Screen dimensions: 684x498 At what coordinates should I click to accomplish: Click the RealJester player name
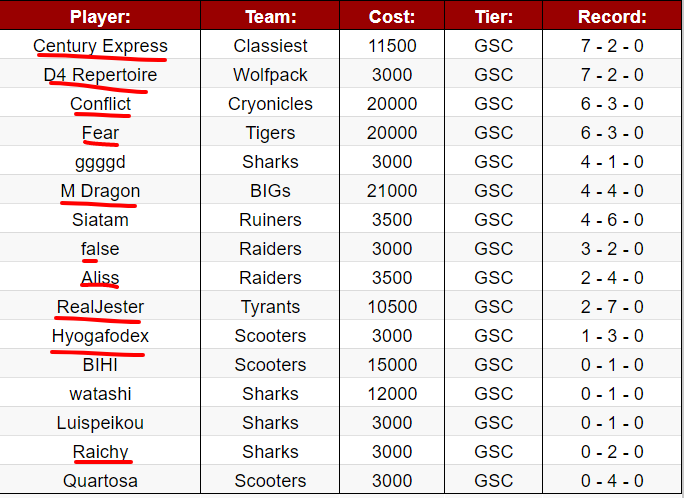click(x=100, y=307)
